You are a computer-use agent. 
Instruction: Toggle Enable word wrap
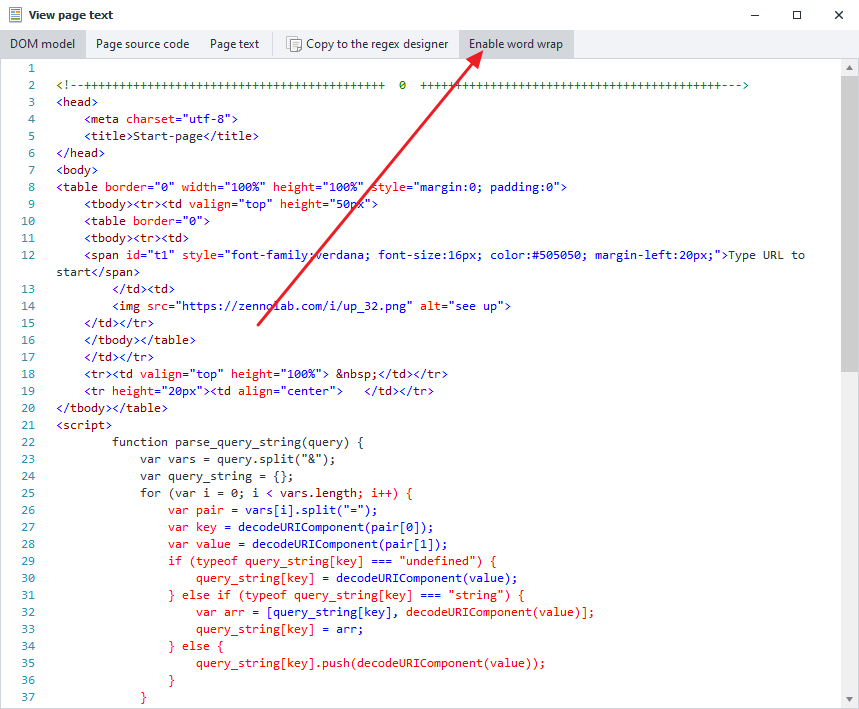pos(516,44)
